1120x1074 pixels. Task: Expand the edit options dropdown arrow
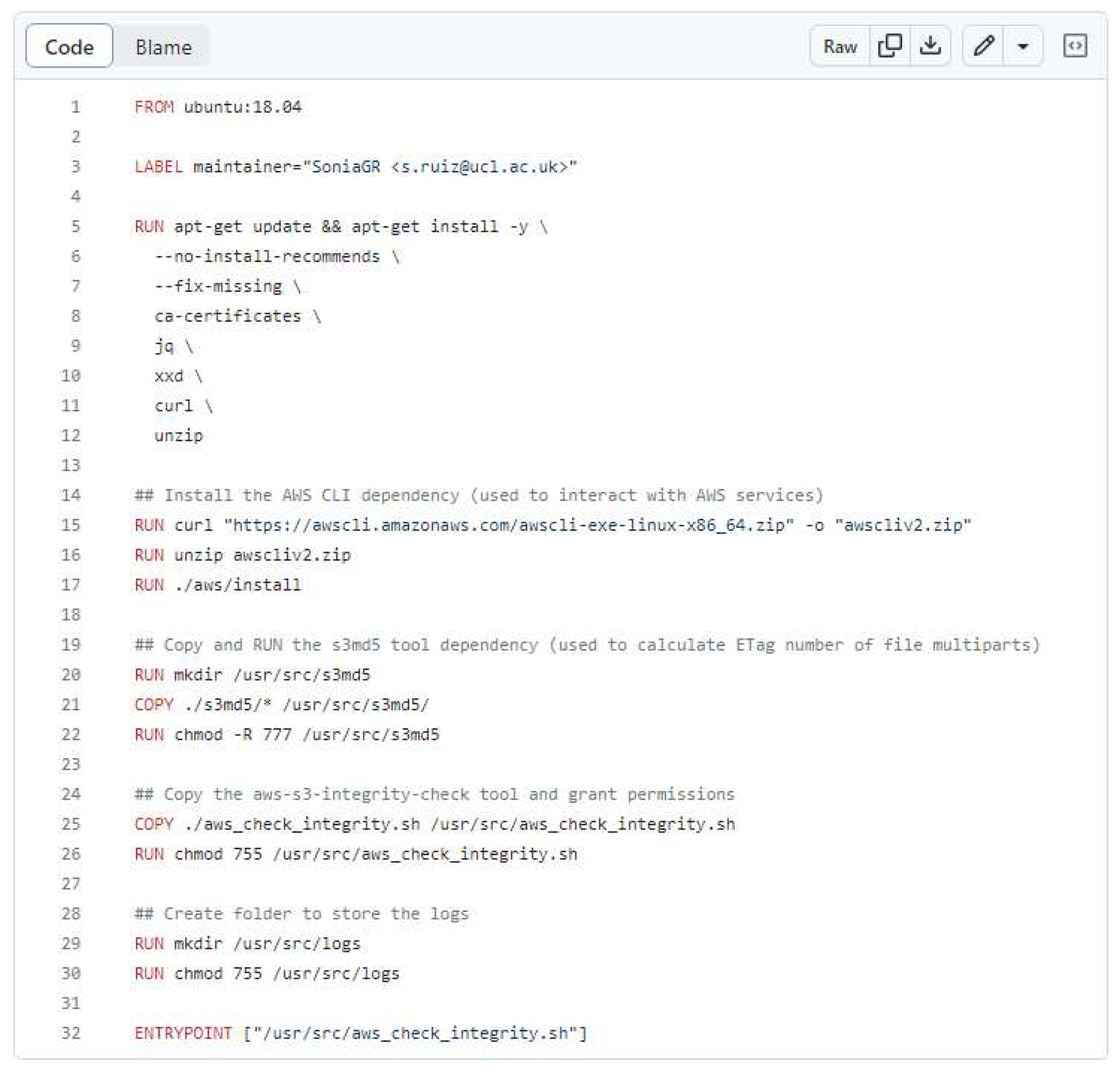(x=1023, y=47)
